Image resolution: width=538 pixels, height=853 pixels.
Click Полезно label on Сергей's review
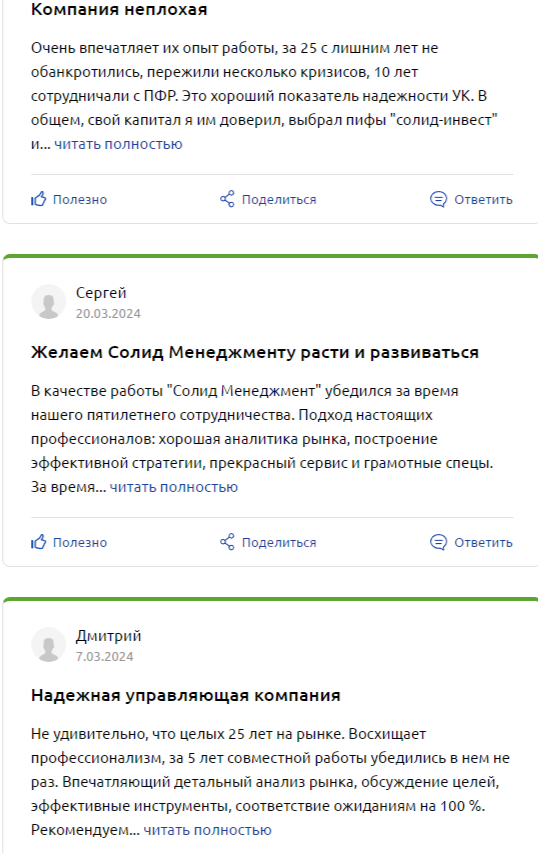tap(80, 542)
